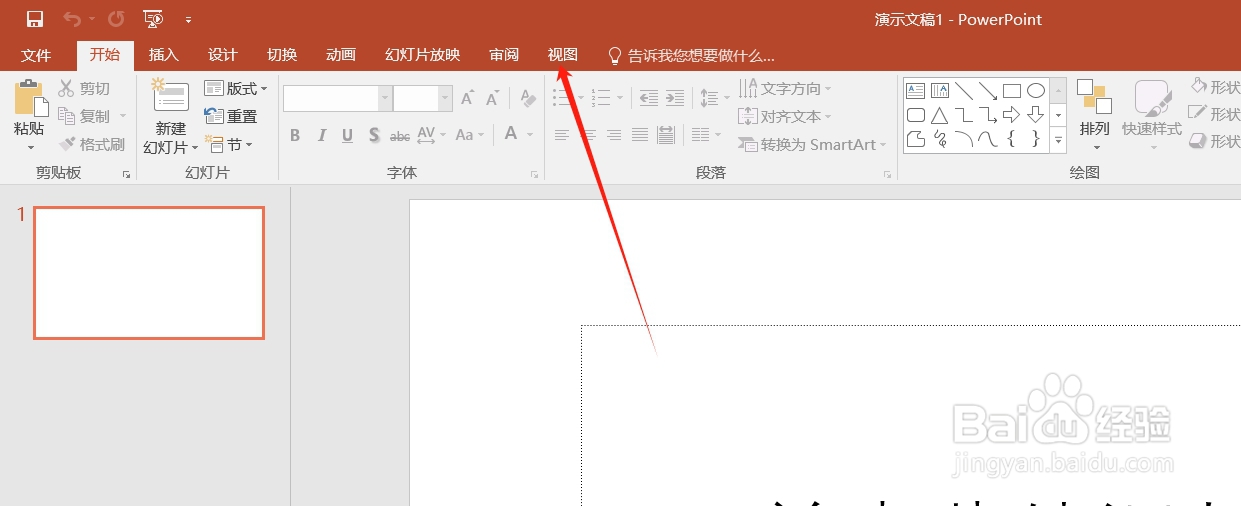The height and width of the screenshot is (506, 1241).
Task: Click the 粘贴 clipboard button
Action: pyautogui.click(x=29, y=108)
